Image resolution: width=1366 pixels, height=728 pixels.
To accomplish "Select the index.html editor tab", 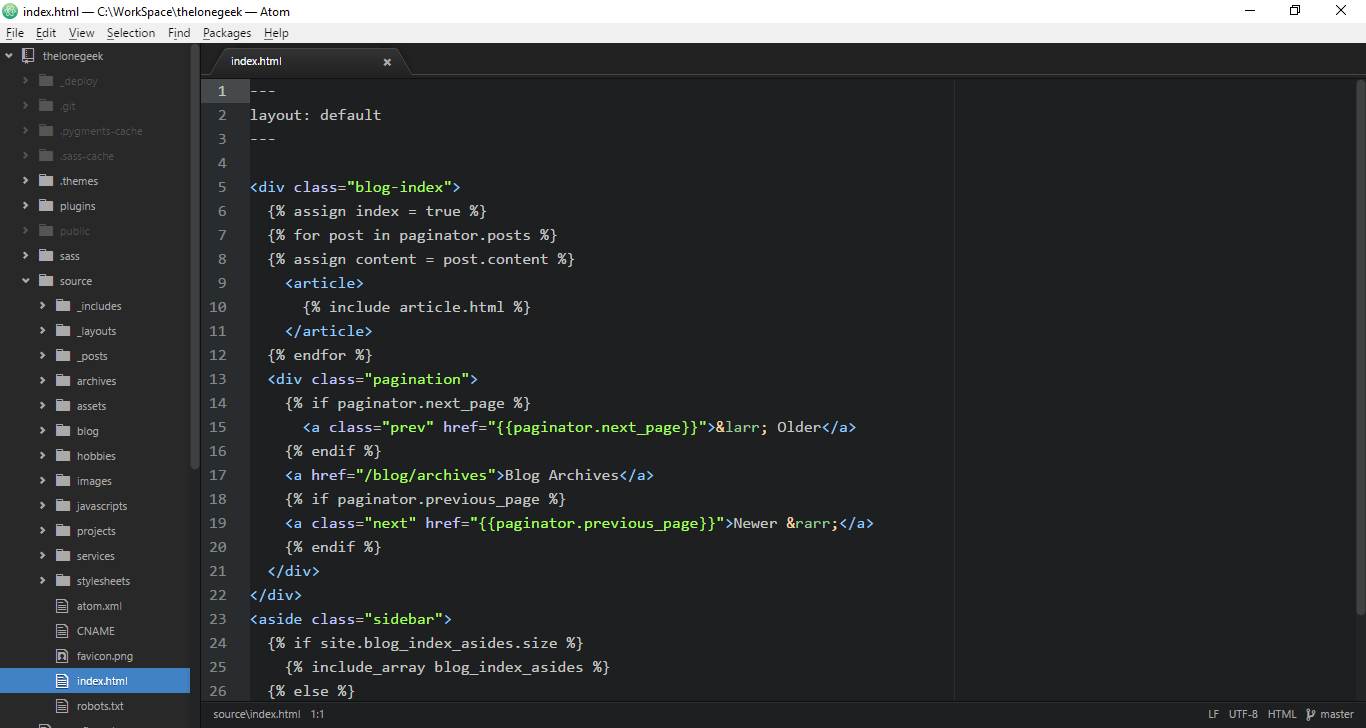I will click(x=256, y=60).
